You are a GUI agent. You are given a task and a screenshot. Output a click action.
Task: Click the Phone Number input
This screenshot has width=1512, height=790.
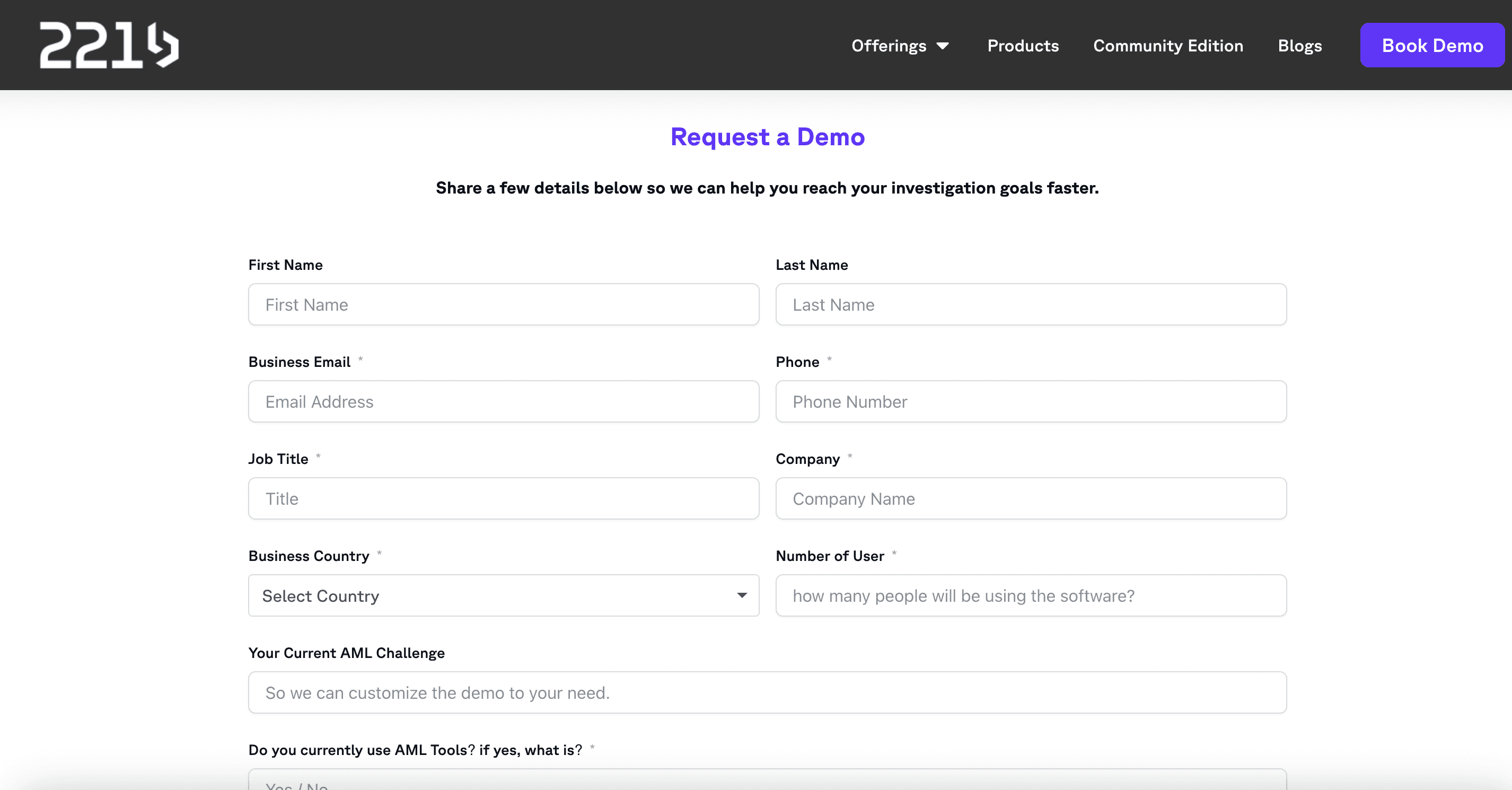click(x=1031, y=401)
